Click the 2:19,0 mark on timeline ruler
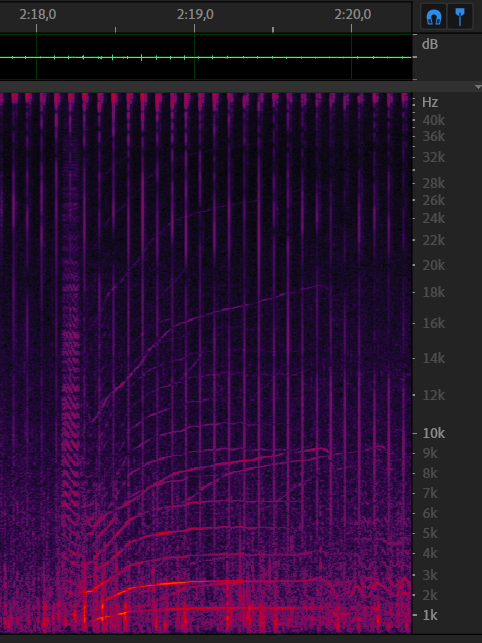The height and width of the screenshot is (643, 482). tap(195, 15)
